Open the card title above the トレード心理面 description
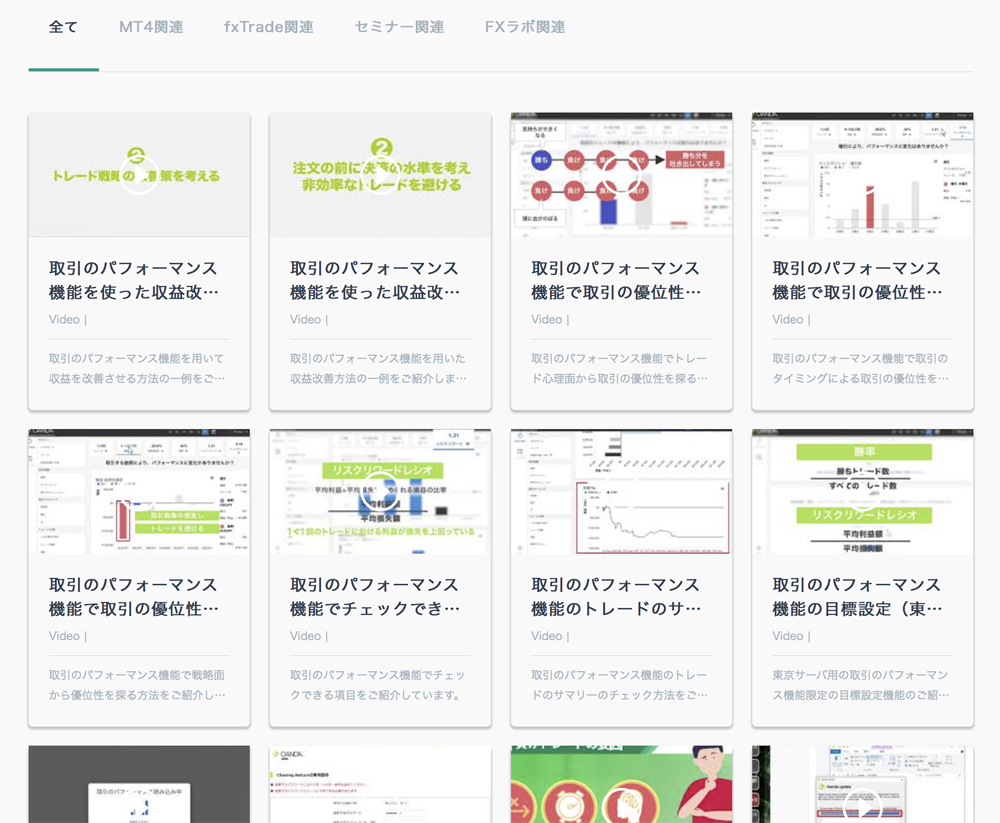This screenshot has width=1000, height=823. point(616,280)
